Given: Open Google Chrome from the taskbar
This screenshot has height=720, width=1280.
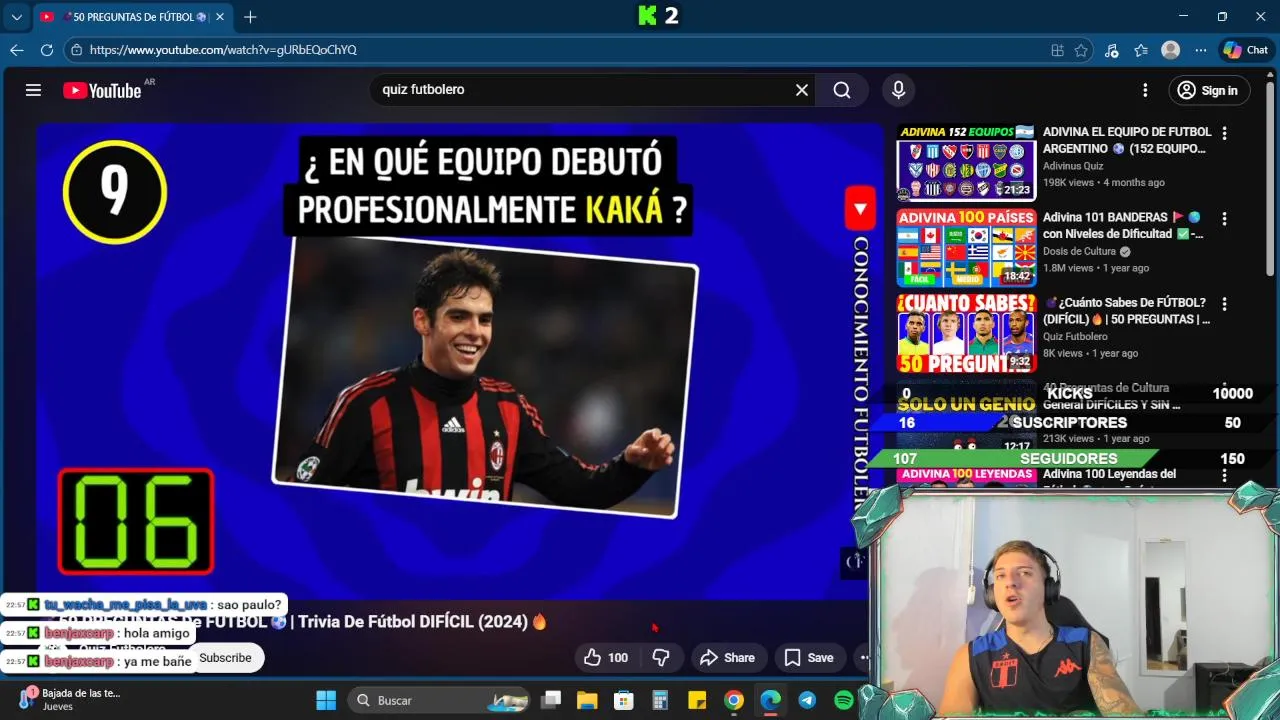Looking at the screenshot, I should pyautogui.click(x=734, y=700).
